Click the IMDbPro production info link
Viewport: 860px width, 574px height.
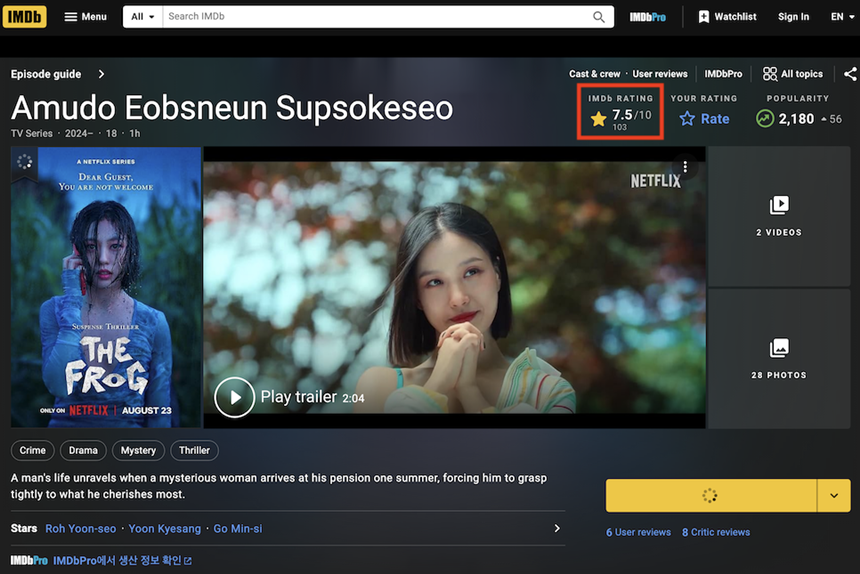point(122,560)
